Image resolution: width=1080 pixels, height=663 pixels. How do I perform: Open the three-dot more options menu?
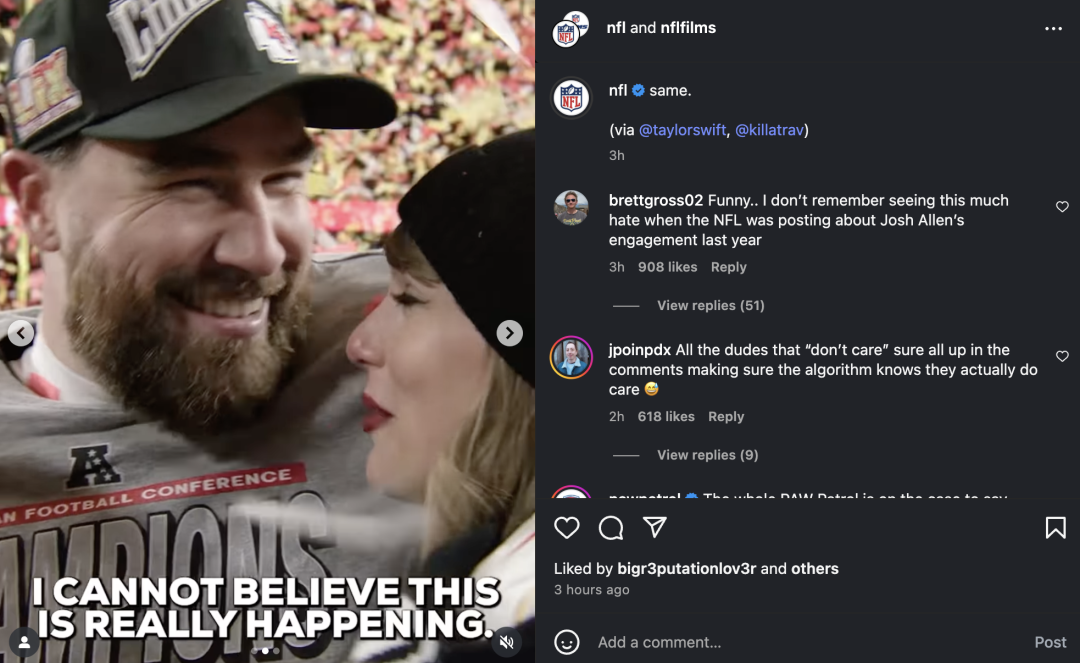click(x=1053, y=29)
